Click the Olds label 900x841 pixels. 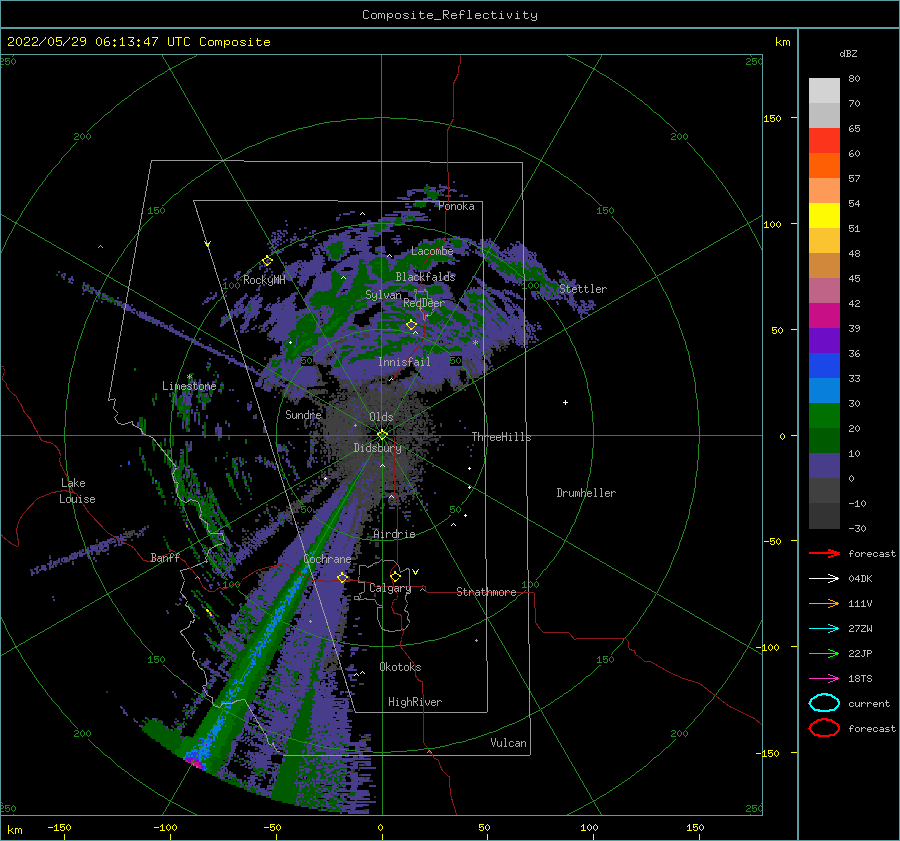(x=381, y=417)
